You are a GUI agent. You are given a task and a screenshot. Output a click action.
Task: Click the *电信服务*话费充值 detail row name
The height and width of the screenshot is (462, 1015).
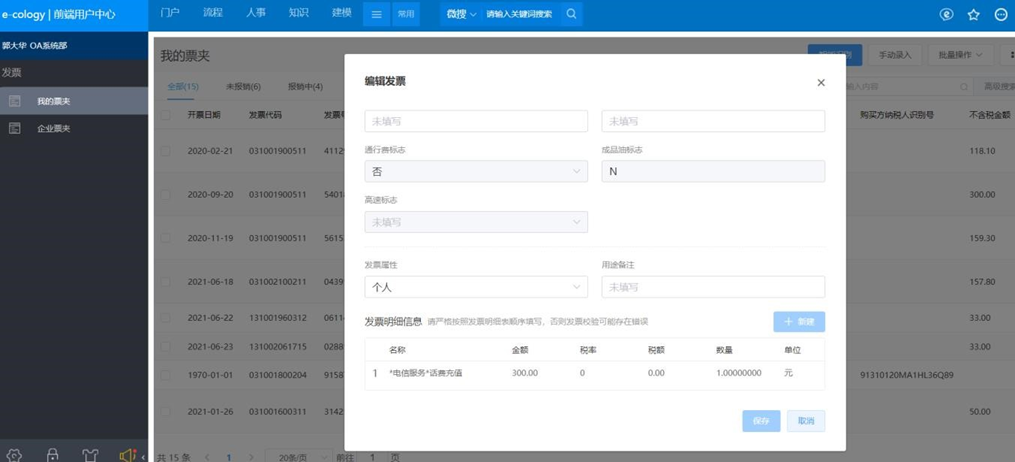[x=425, y=373]
